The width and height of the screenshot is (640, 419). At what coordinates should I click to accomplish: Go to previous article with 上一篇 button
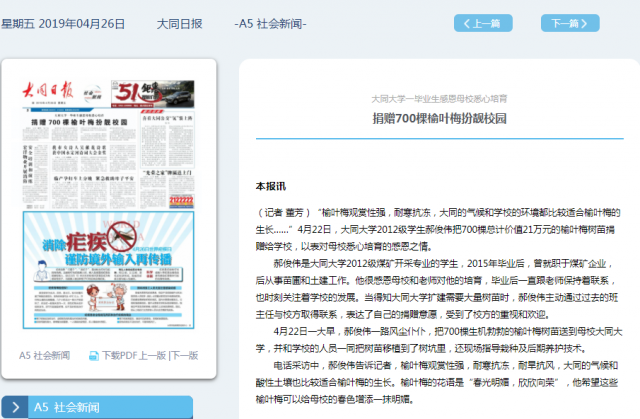[x=483, y=23]
